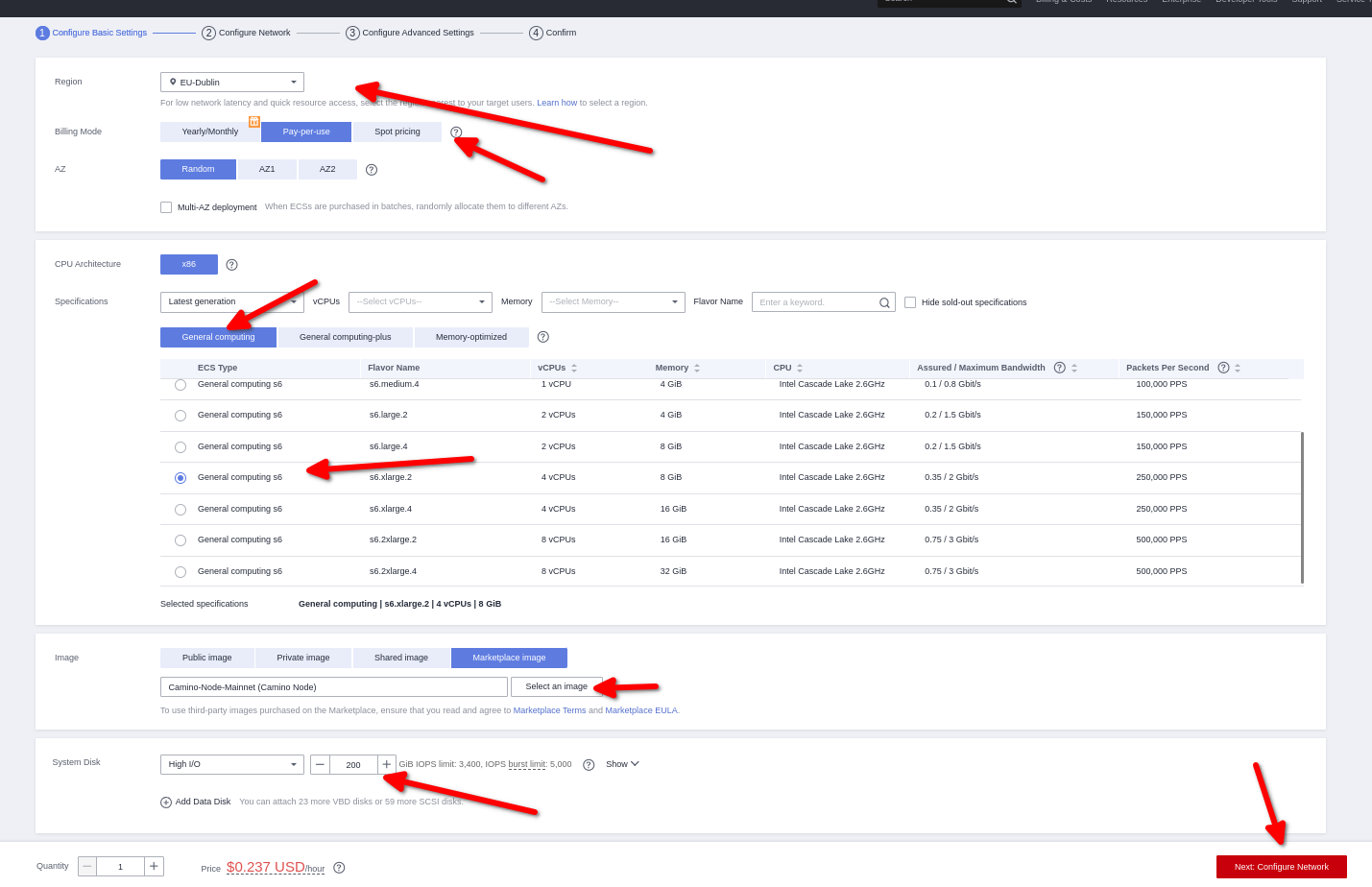Click the help icon next to the price
Image resolution: width=1372 pixels, height=887 pixels.
[x=339, y=868]
